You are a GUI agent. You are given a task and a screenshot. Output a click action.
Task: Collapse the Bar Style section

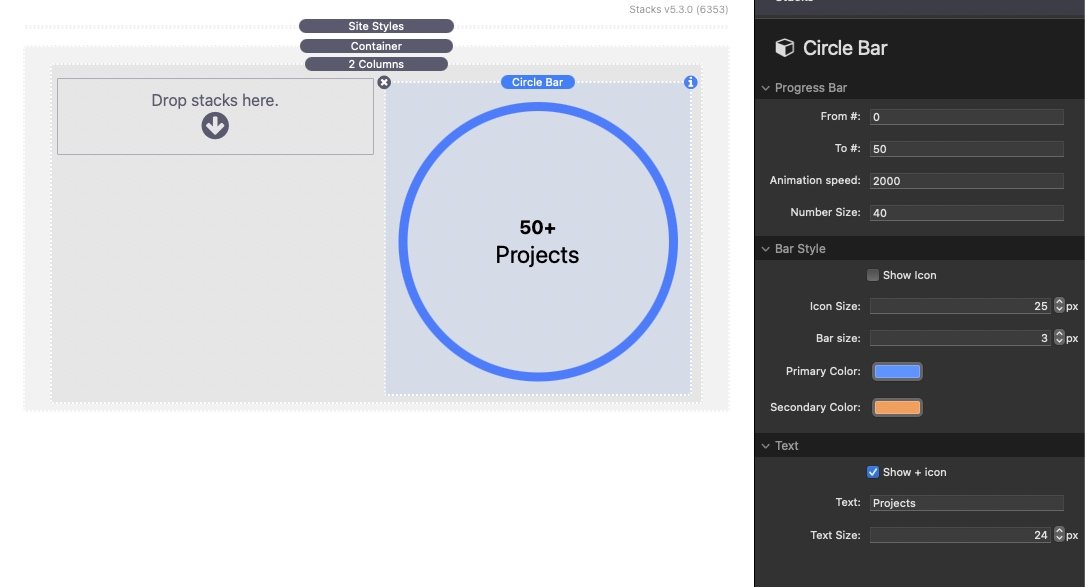pos(766,249)
